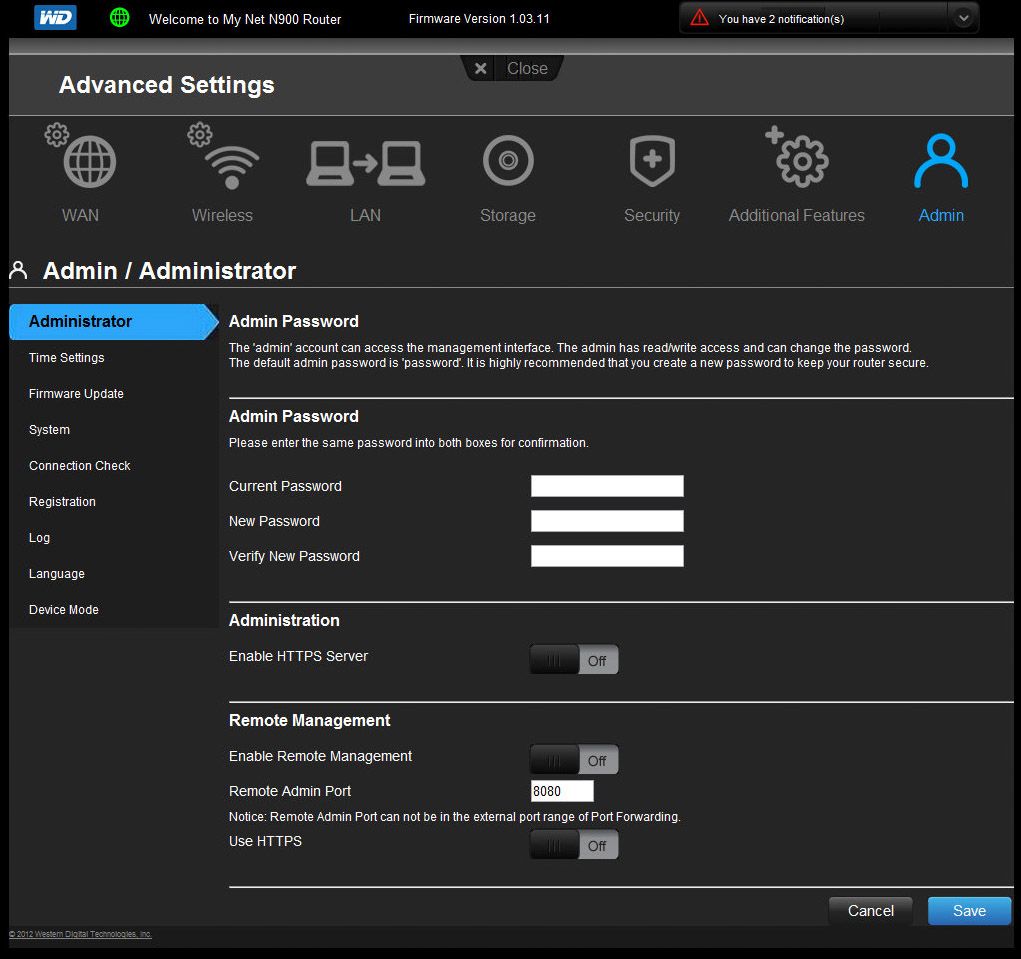Image resolution: width=1021 pixels, height=959 pixels.
Task: Click the Storage label
Action: [x=508, y=215]
